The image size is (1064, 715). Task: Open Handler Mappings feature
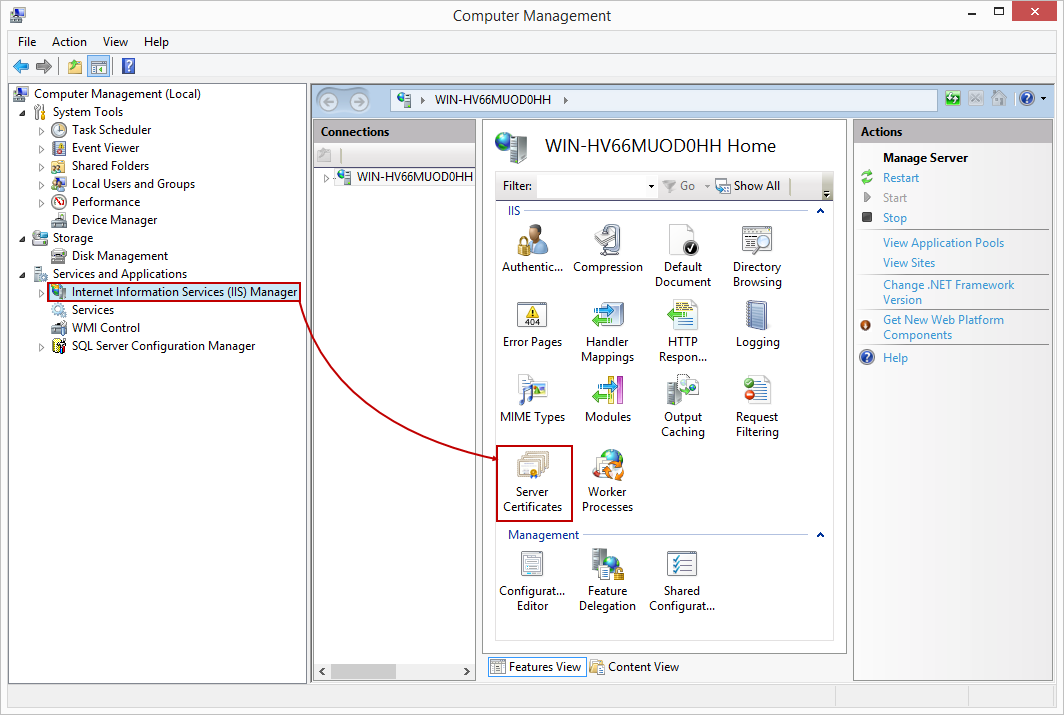click(607, 332)
